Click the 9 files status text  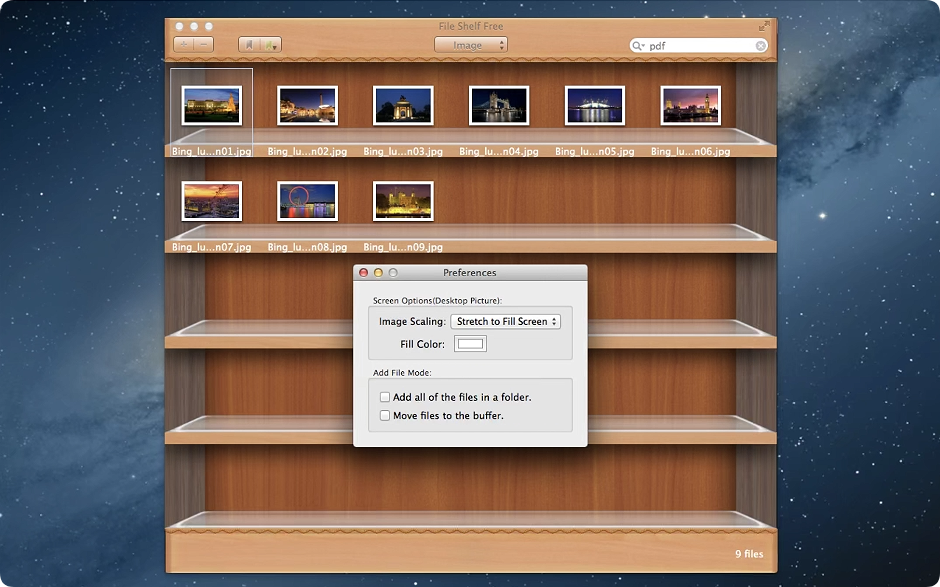click(749, 554)
